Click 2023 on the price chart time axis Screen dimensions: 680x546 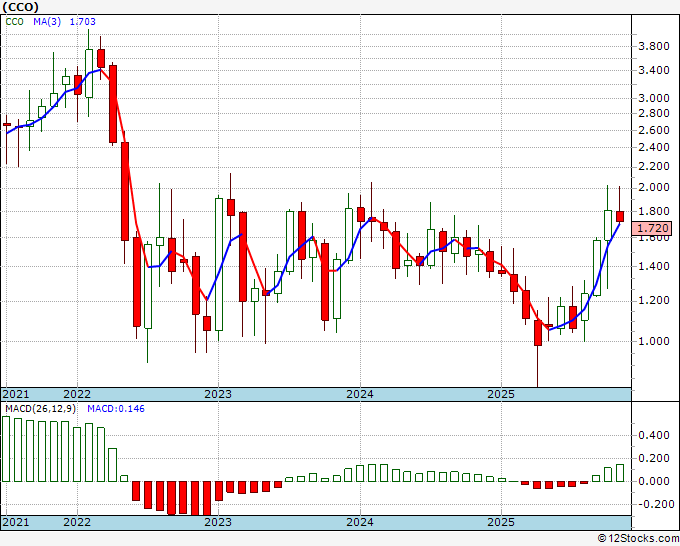coord(218,394)
